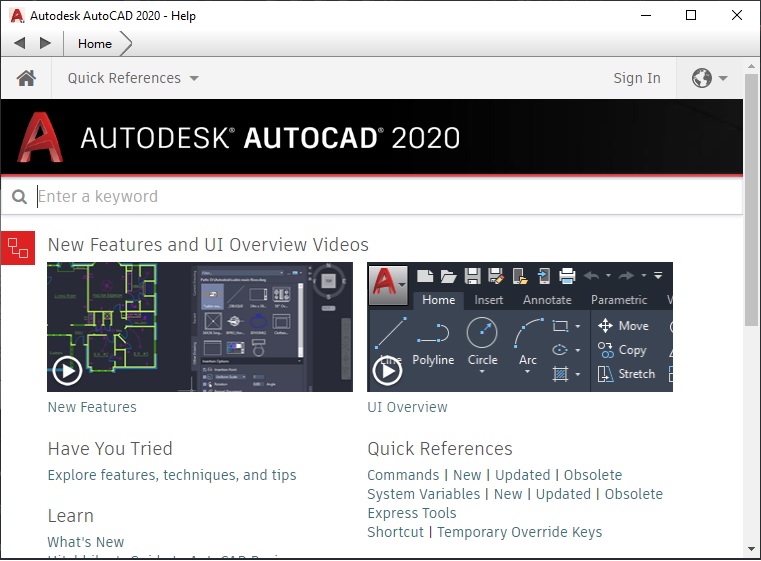This screenshot has width=761, height=561.
Task: Click the Insert ribbon tab in thumbnail
Action: (488, 300)
